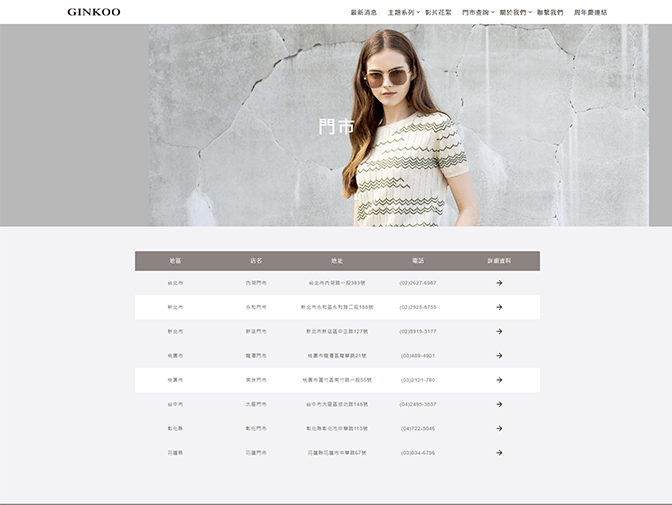Open details arrow for 大里門市
Viewport: 672px width, 505px height.
click(499, 404)
